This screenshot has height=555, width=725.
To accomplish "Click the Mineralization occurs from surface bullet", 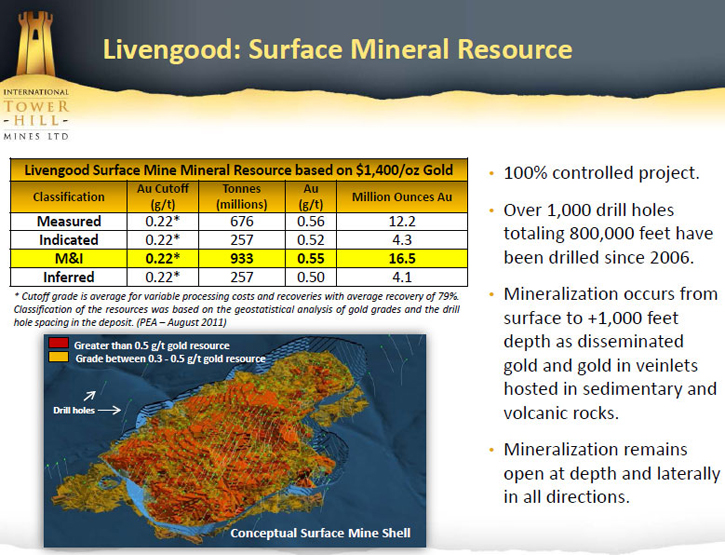I will point(610,353).
